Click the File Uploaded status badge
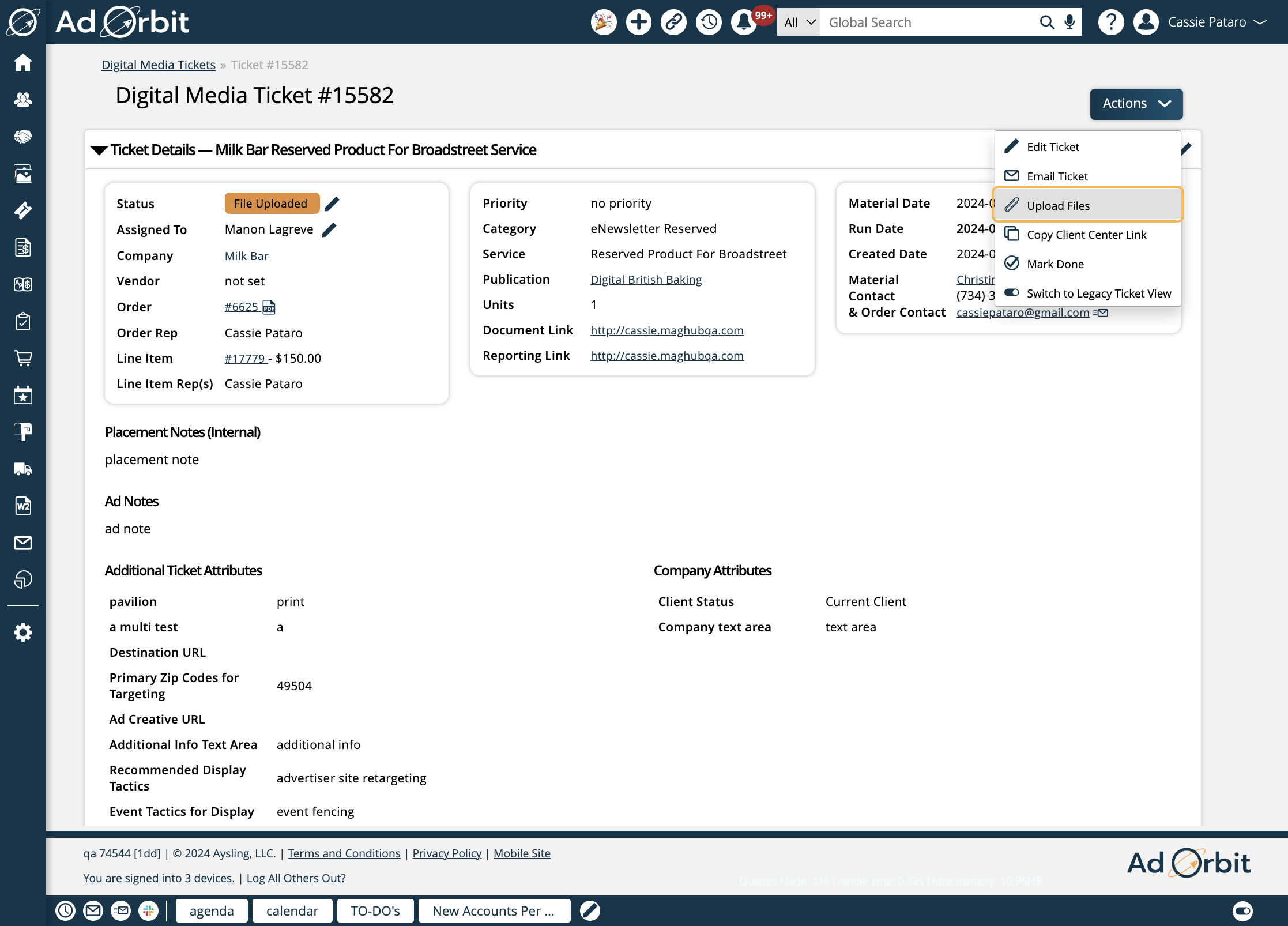The image size is (1288, 926). coord(272,204)
